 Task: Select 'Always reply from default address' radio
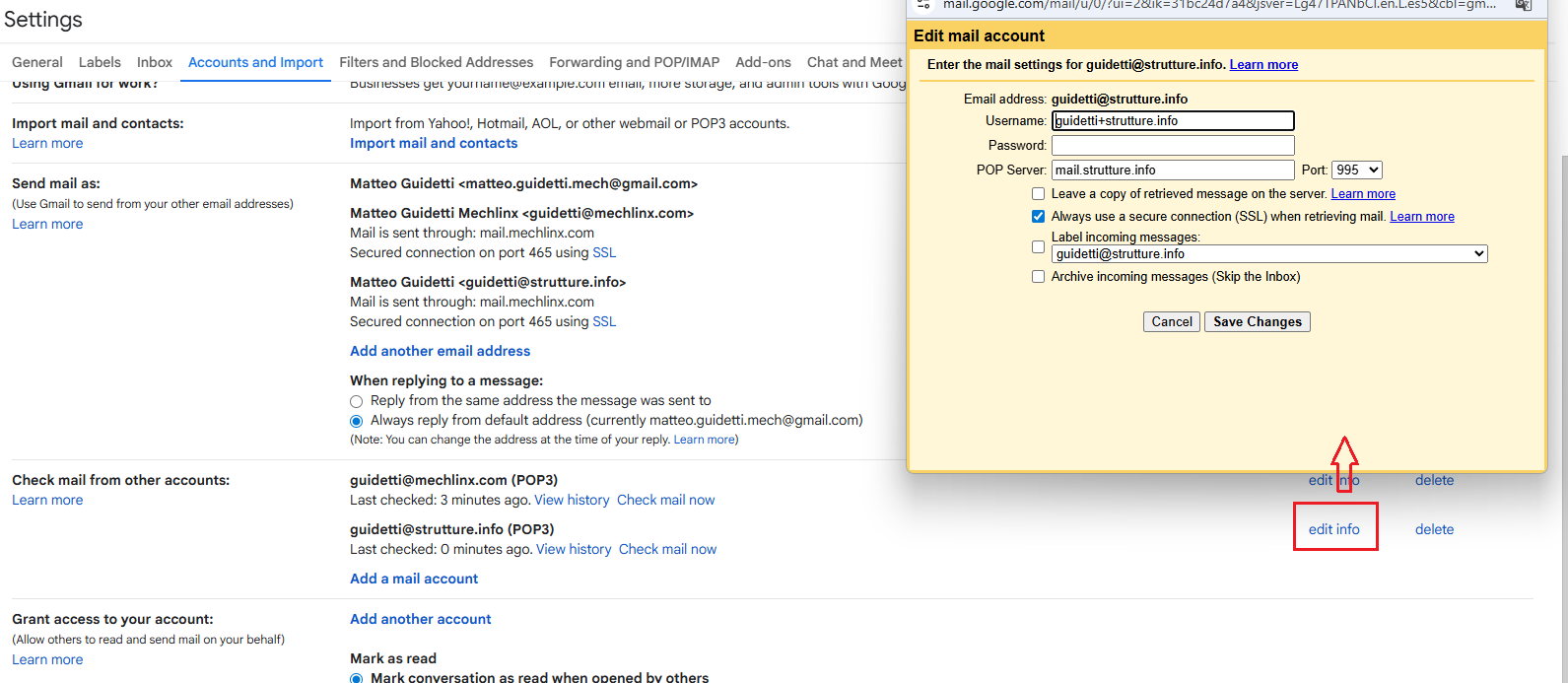pyautogui.click(x=357, y=421)
